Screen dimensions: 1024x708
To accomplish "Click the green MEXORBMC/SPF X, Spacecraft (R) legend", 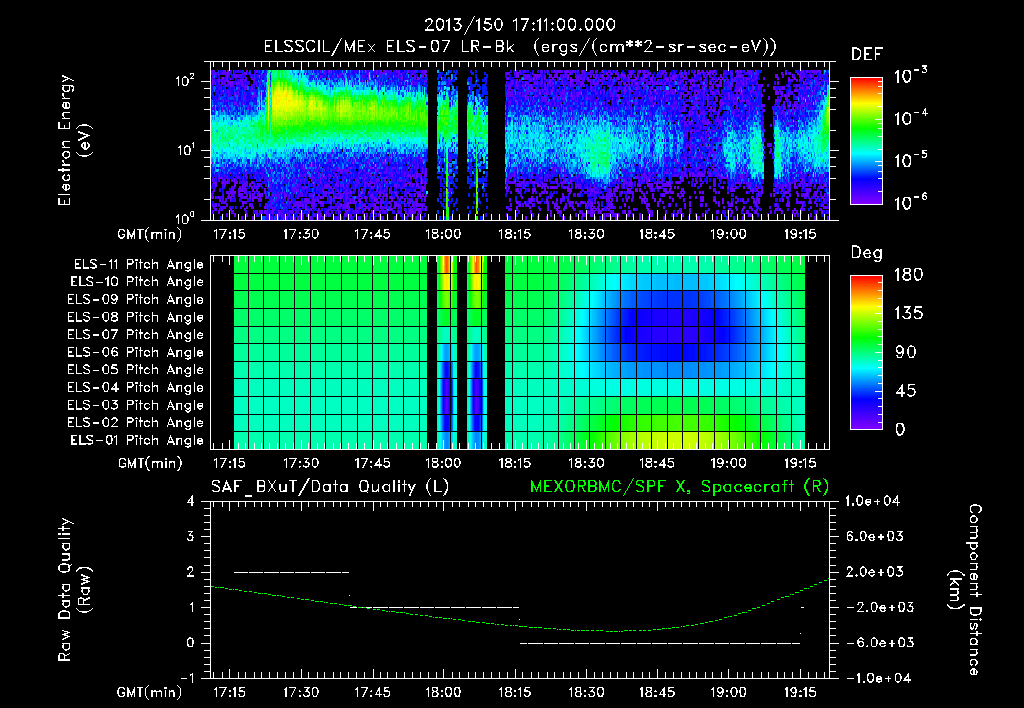I will pos(679,487).
